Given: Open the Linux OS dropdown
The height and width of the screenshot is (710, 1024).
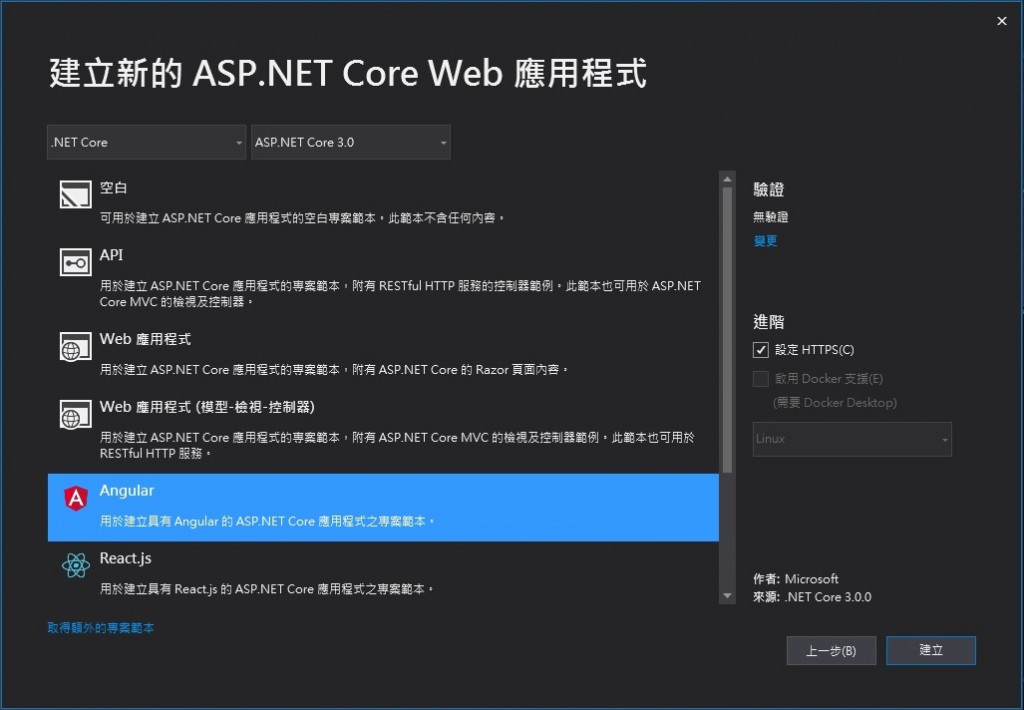Looking at the screenshot, I should tap(852, 439).
